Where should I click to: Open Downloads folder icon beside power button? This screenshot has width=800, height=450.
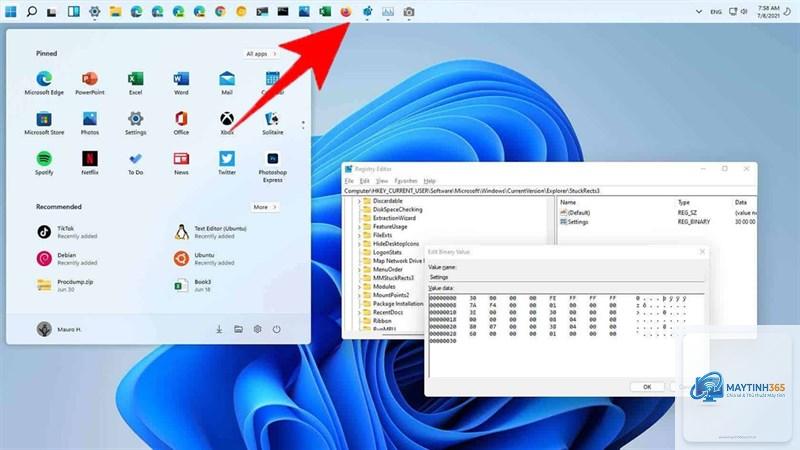[219, 330]
